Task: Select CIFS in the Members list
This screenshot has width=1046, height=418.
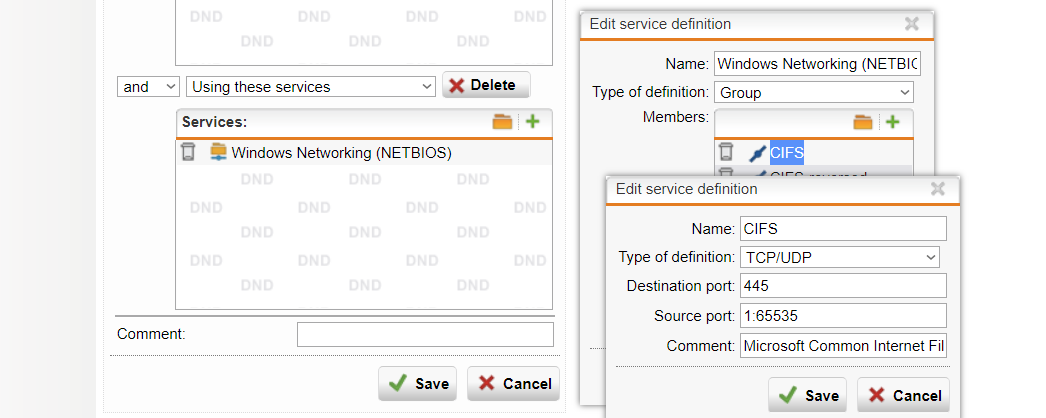Action: point(786,152)
